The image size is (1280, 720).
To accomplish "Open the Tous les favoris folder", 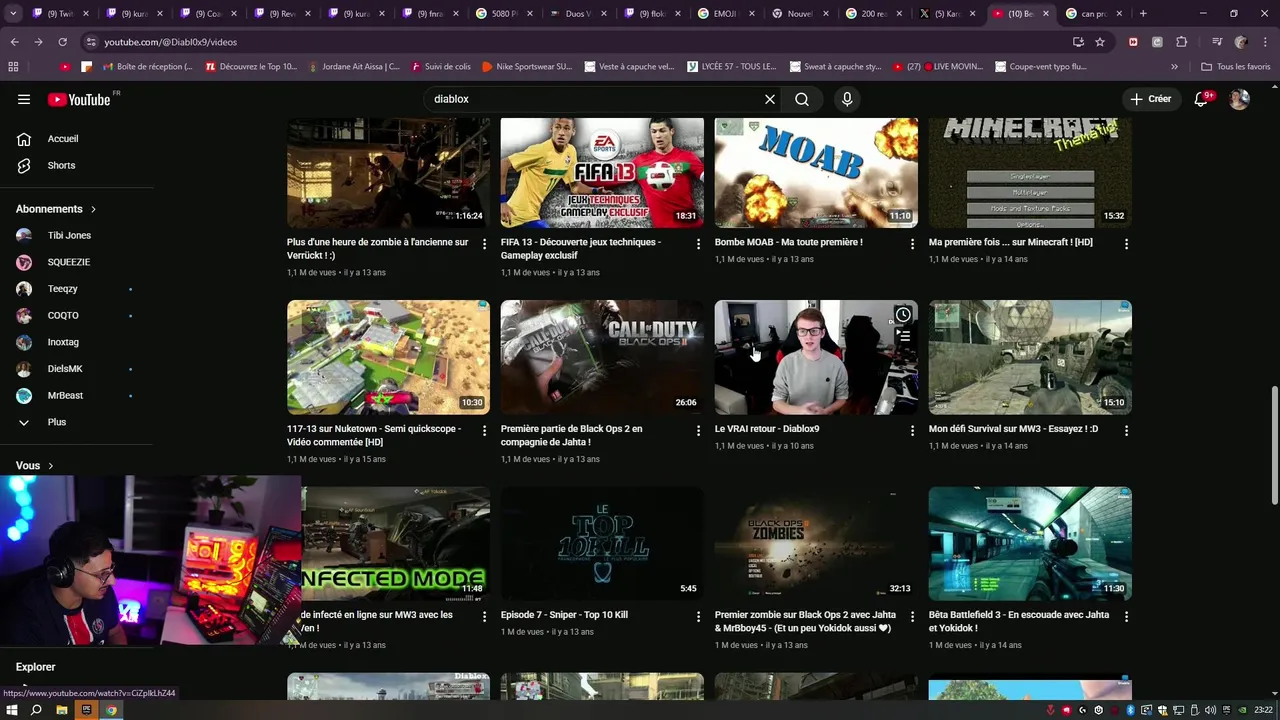I will click(1235, 67).
